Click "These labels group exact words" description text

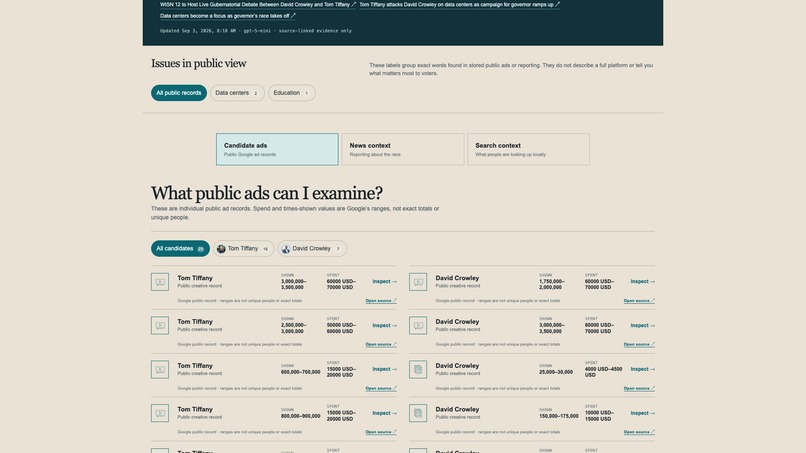(511, 69)
